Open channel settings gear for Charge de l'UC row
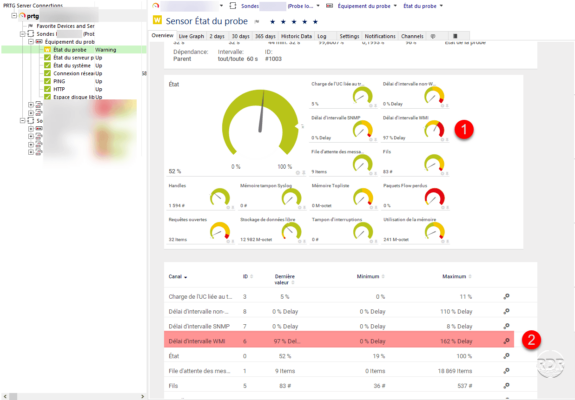The width and height of the screenshot is (575, 400). click(x=506, y=296)
